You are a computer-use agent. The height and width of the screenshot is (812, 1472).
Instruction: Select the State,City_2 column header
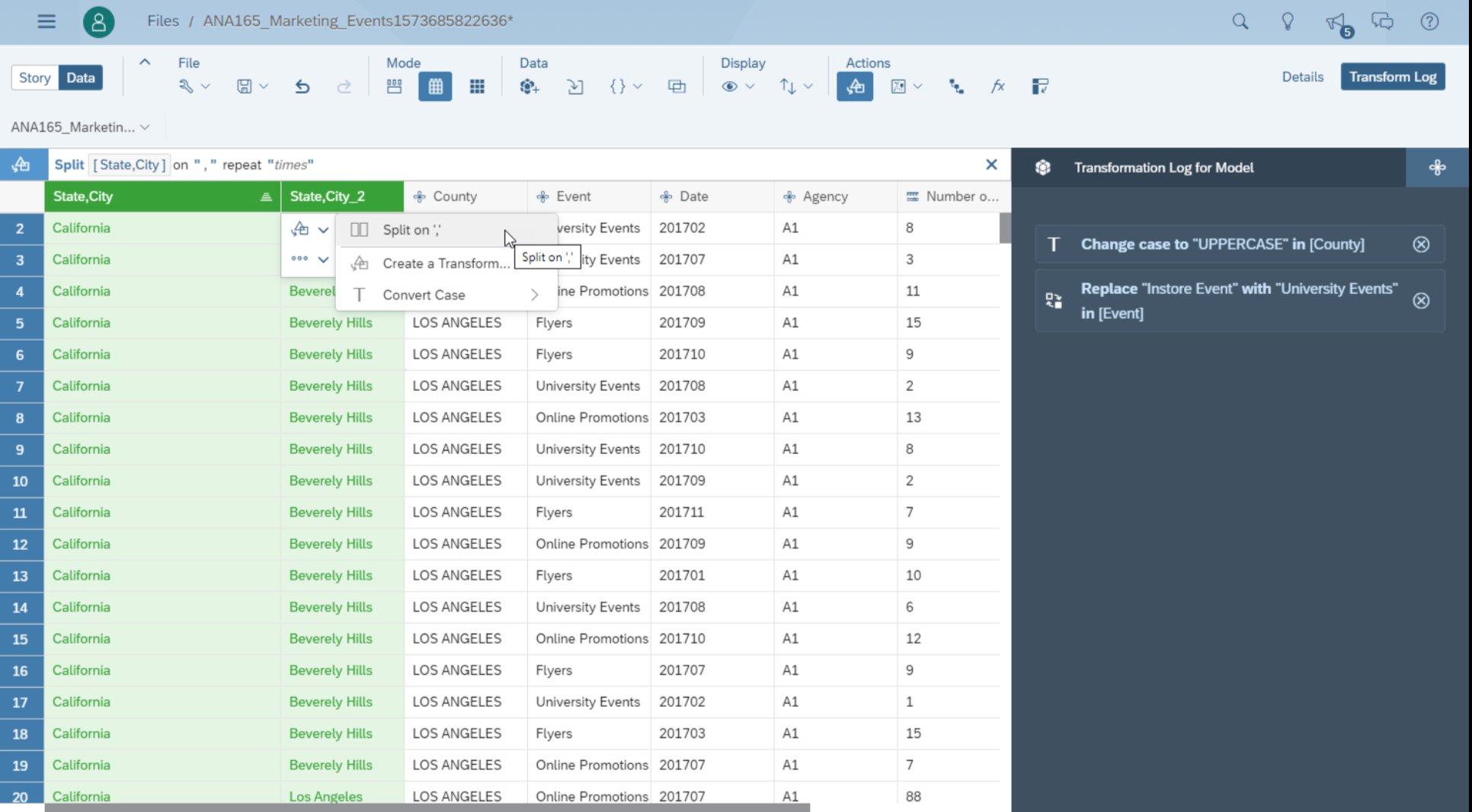coord(342,197)
